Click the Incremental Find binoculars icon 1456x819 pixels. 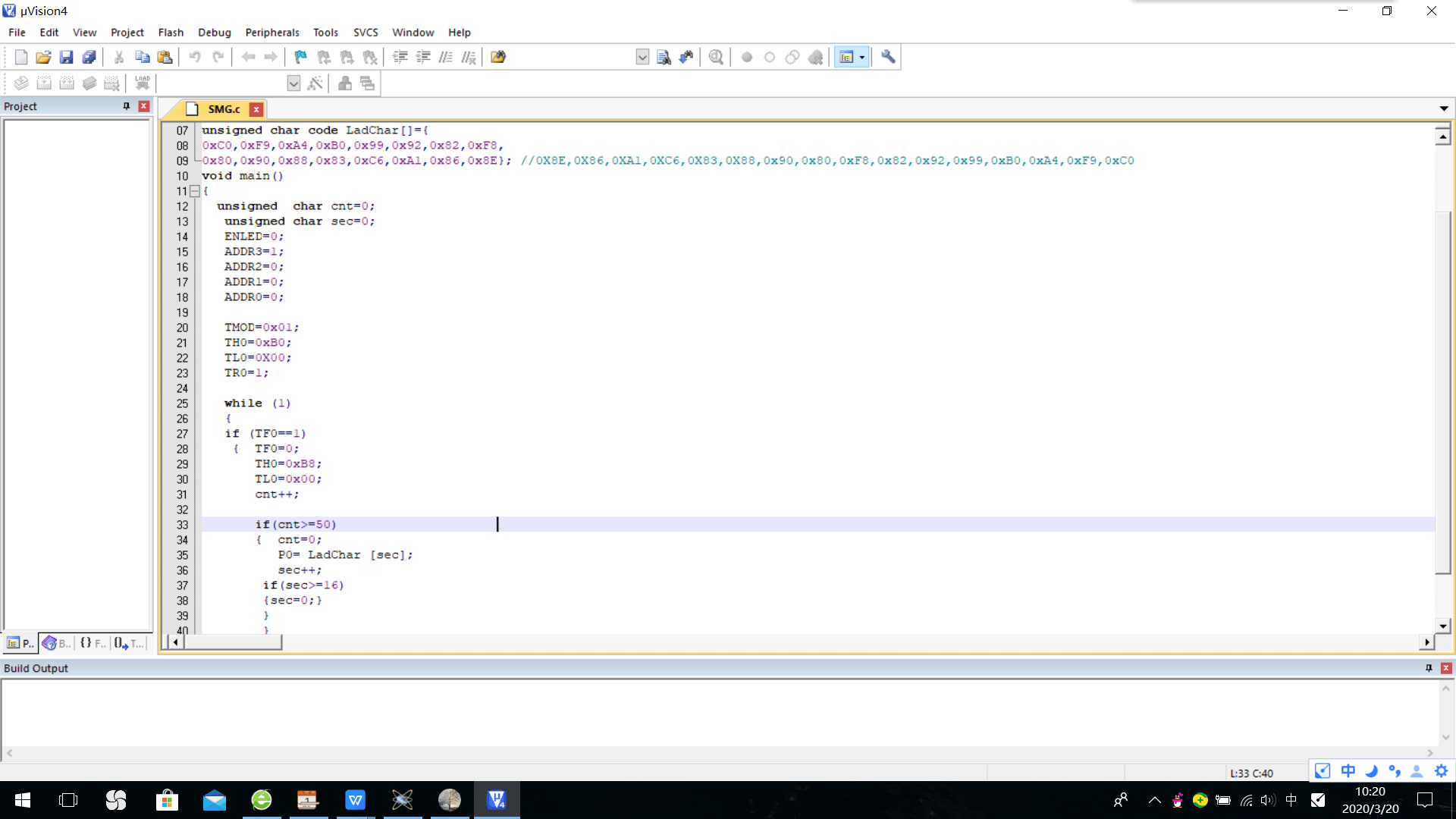click(686, 57)
